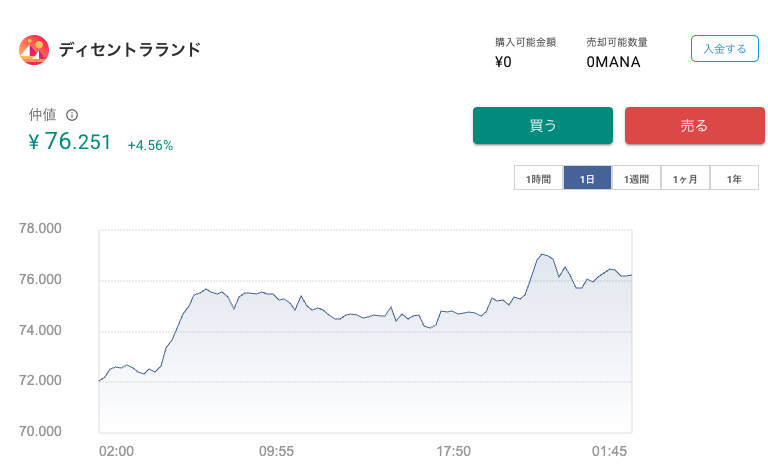Screen dimensions: 768x471
Task: Click the Decentraland coin logo icon
Action: (x=34, y=49)
